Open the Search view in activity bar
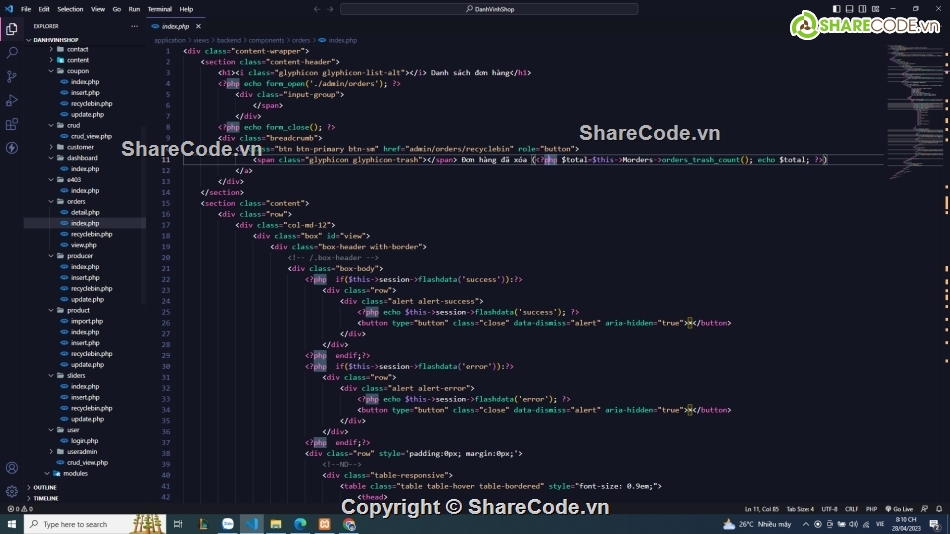Image resolution: width=950 pixels, height=534 pixels. (x=12, y=53)
